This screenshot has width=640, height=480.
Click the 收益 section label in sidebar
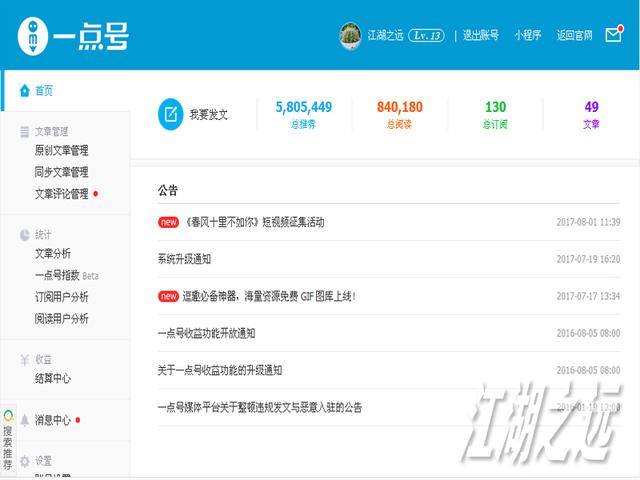[43, 360]
